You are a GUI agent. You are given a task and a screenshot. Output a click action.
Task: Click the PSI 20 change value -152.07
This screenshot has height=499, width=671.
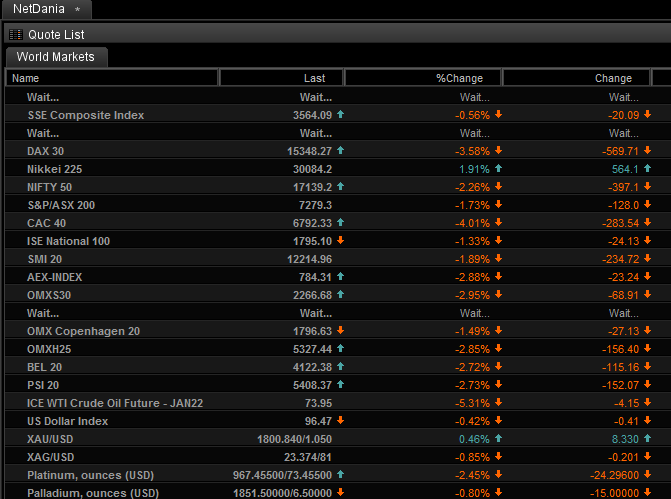[x=620, y=385]
